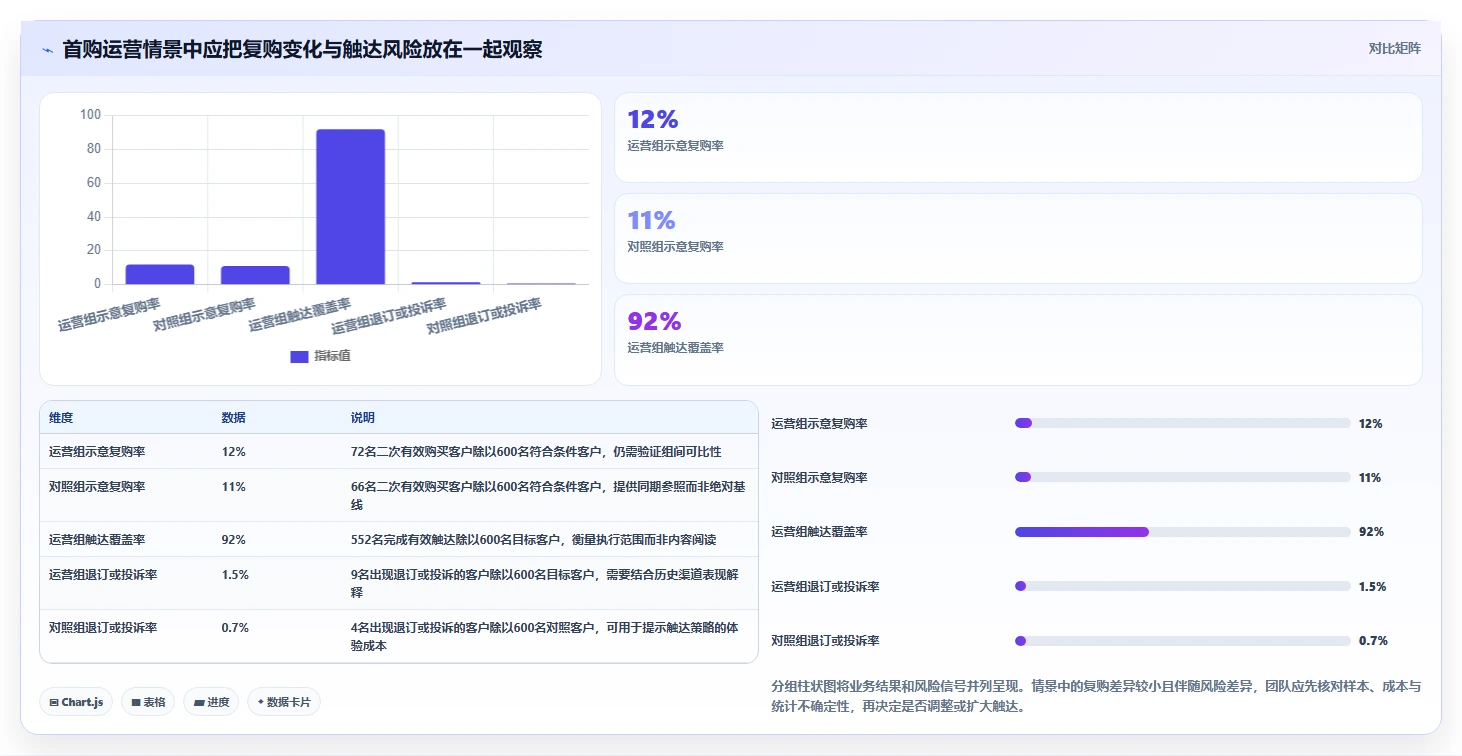Click the description starting 72名二次有效购买客户
Screen dimensions: 1462x756
click(536, 452)
